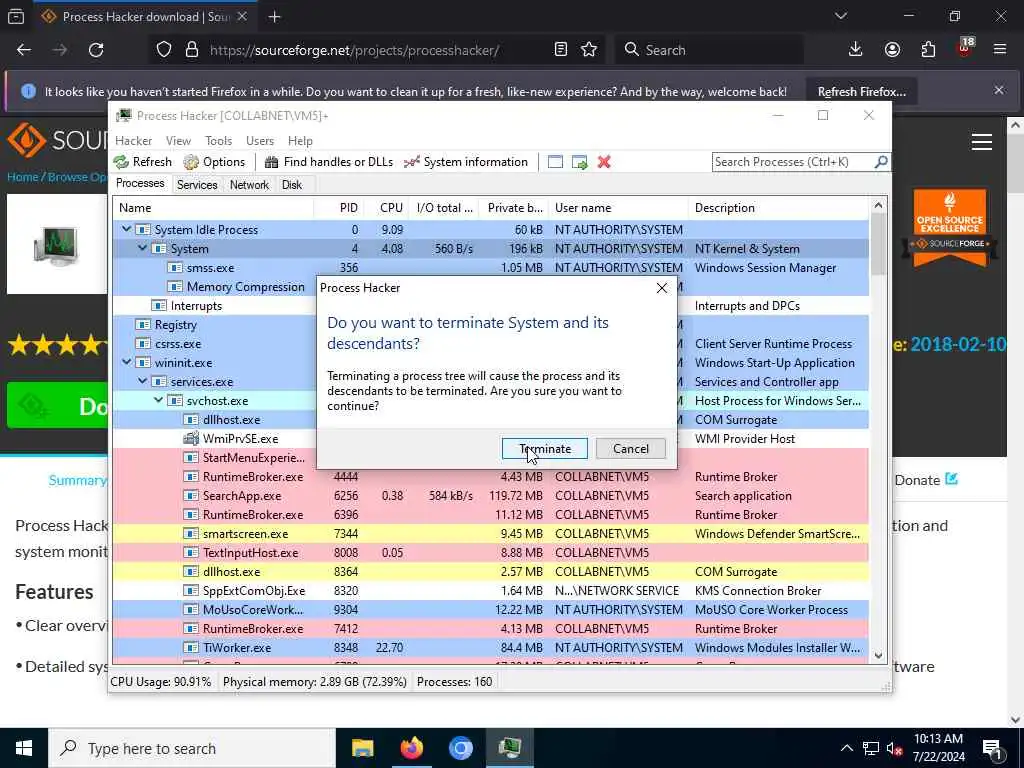
Task: Click the WmiPrvSE.exe process icon
Action: tap(191, 439)
